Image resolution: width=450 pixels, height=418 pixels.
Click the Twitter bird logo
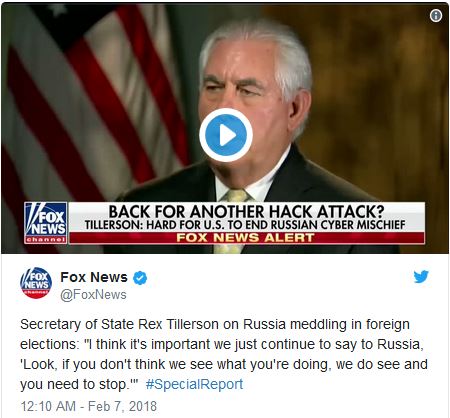(421, 277)
